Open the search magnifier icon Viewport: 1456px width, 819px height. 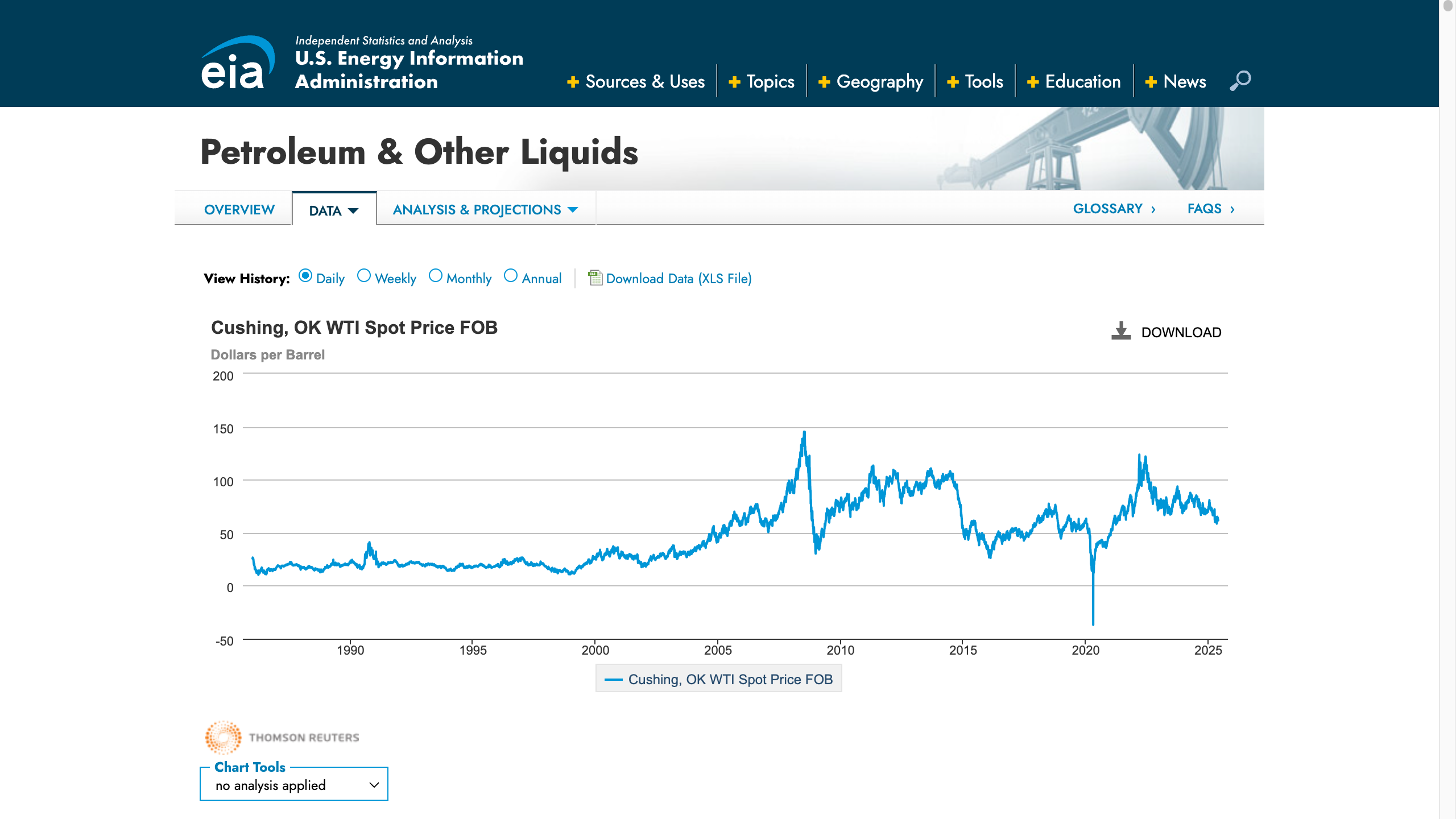1240,81
